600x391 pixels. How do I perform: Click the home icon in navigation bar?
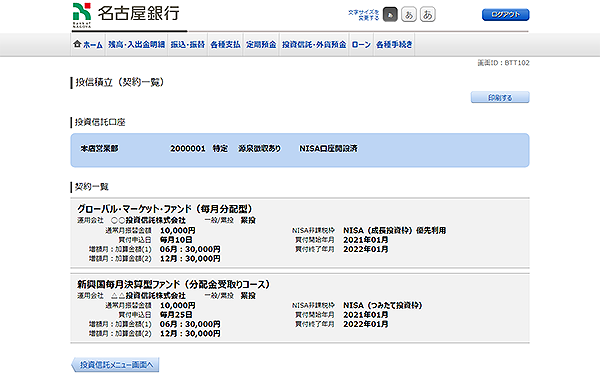point(77,44)
